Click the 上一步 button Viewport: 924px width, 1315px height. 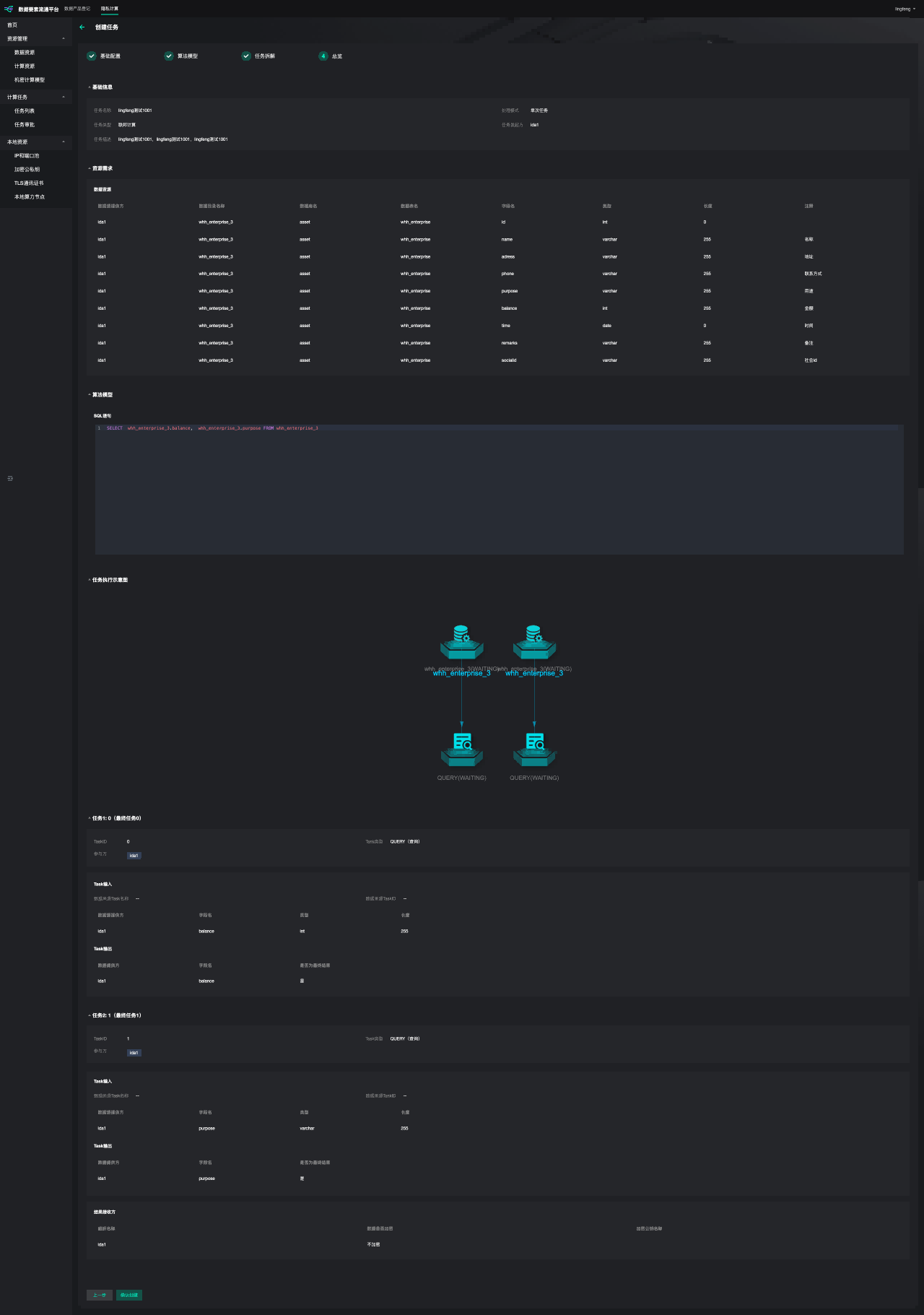click(100, 1295)
